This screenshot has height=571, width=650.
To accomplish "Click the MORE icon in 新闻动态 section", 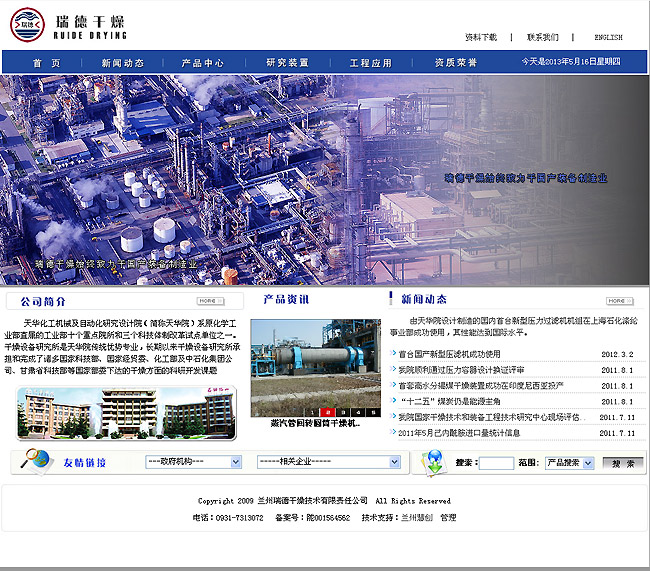I will 619,300.
